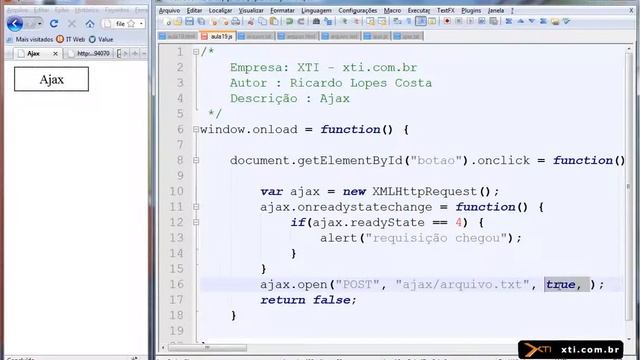Collapse the window.onload fold at line 6
This screenshot has width=640, height=360.
pyautogui.click(x=196, y=129)
